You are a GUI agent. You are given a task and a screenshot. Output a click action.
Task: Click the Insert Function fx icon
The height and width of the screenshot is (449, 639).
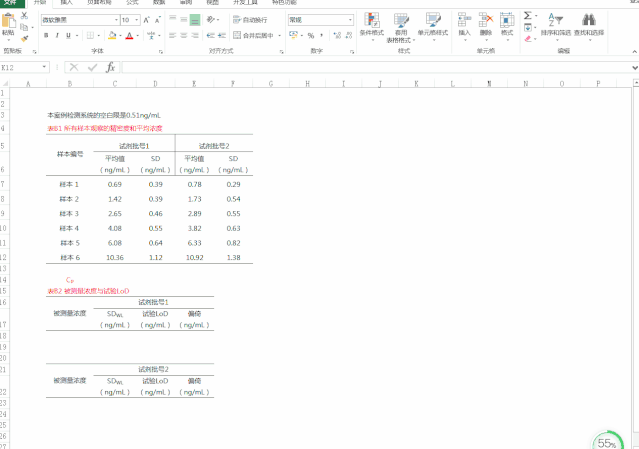pos(110,67)
